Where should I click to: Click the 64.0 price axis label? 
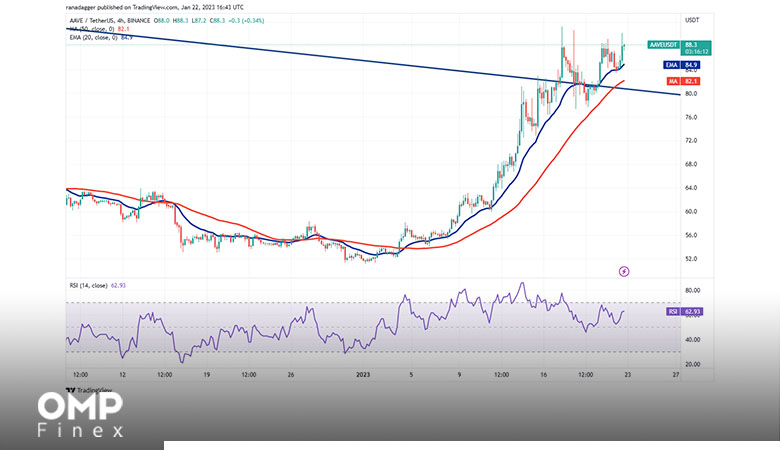(x=692, y=188)
